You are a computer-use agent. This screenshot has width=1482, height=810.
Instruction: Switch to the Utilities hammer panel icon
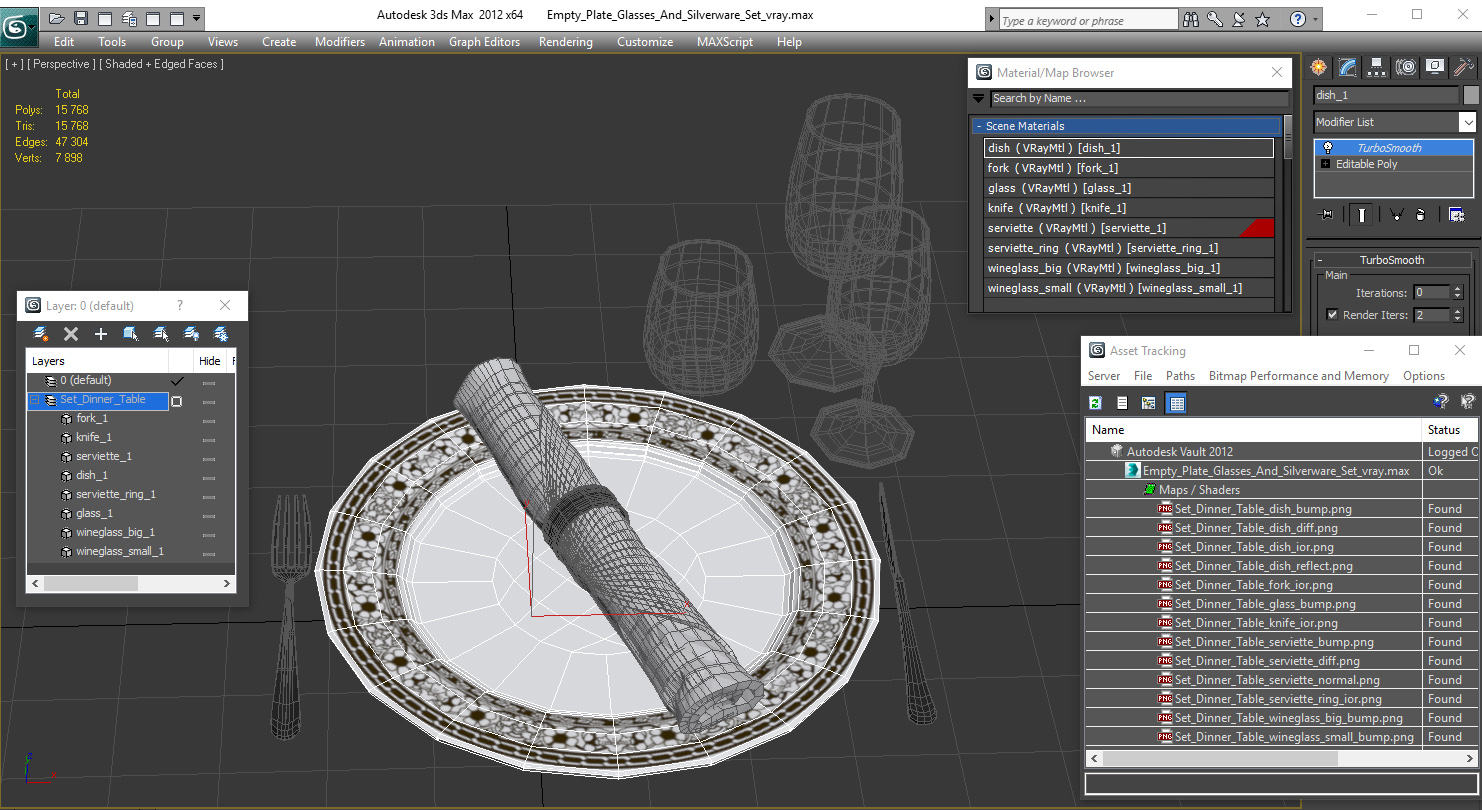click(1464, 67)
